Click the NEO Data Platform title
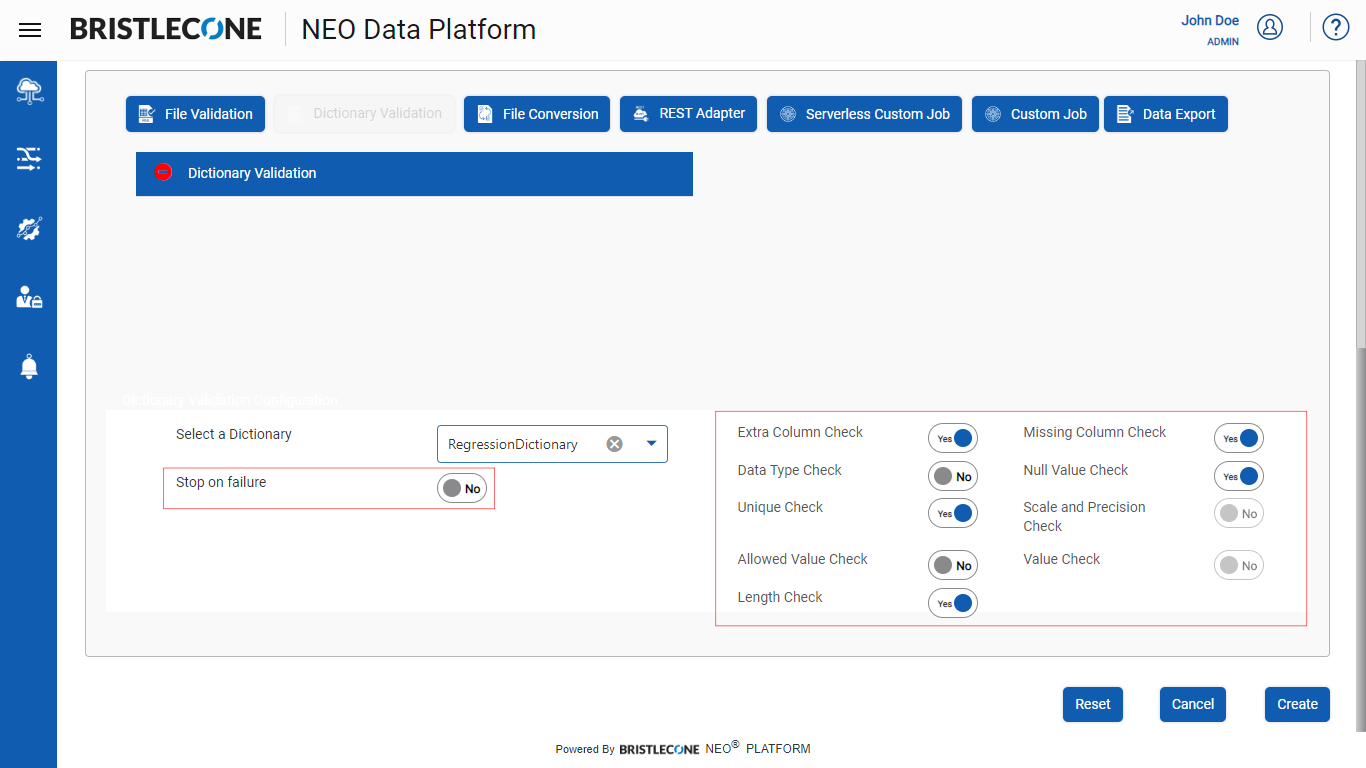 point(419,30)
